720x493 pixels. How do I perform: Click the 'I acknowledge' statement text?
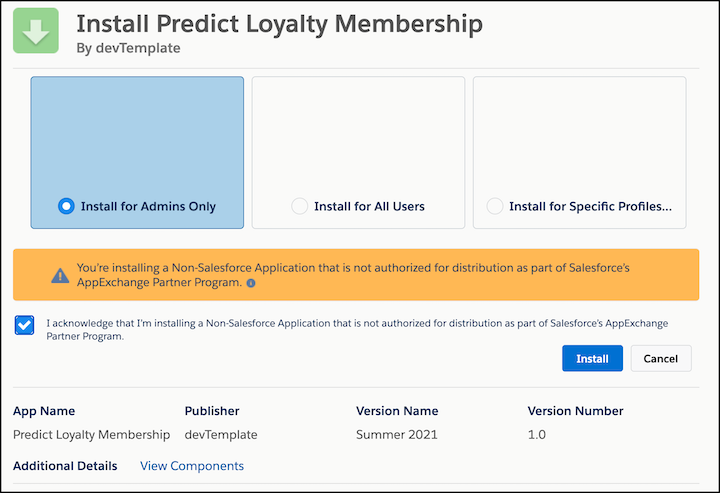click(x=357, y=330)
